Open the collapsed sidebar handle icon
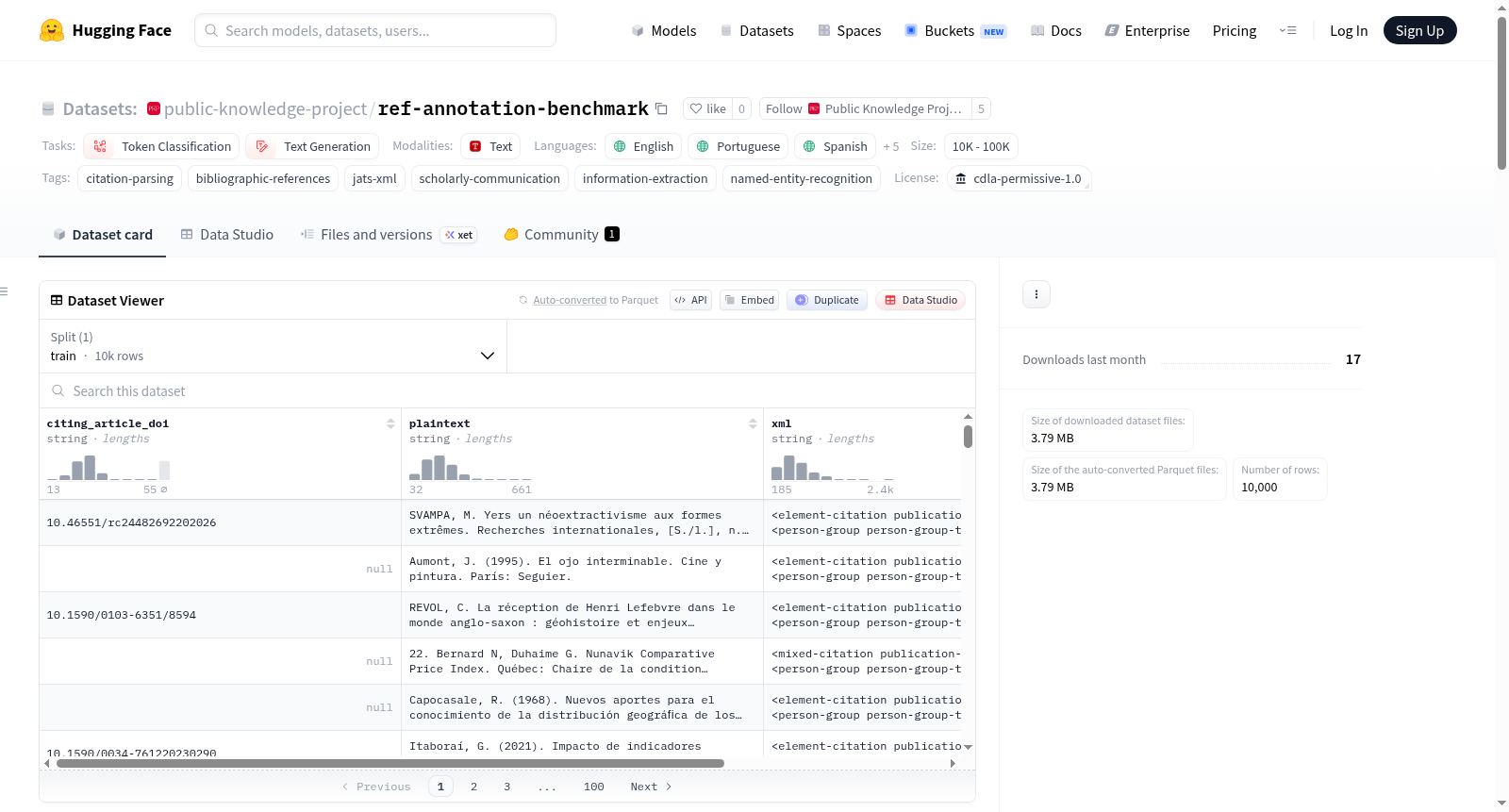The width and height of the screenshot is (1509, 812). pos(4,291)
